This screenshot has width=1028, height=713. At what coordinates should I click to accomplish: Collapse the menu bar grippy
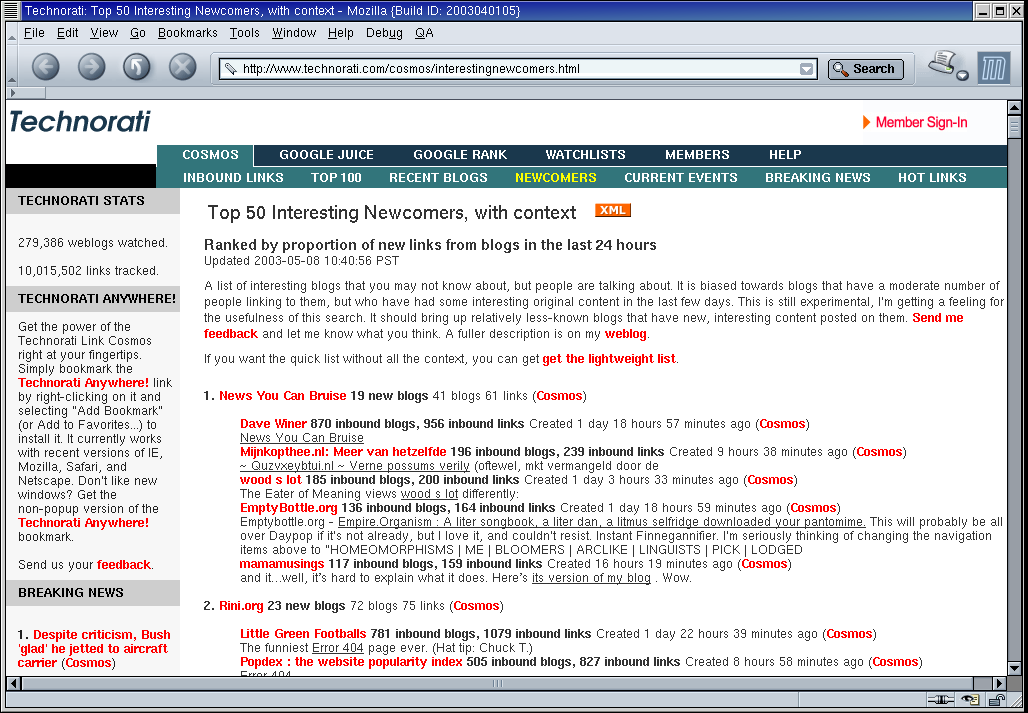11,33
